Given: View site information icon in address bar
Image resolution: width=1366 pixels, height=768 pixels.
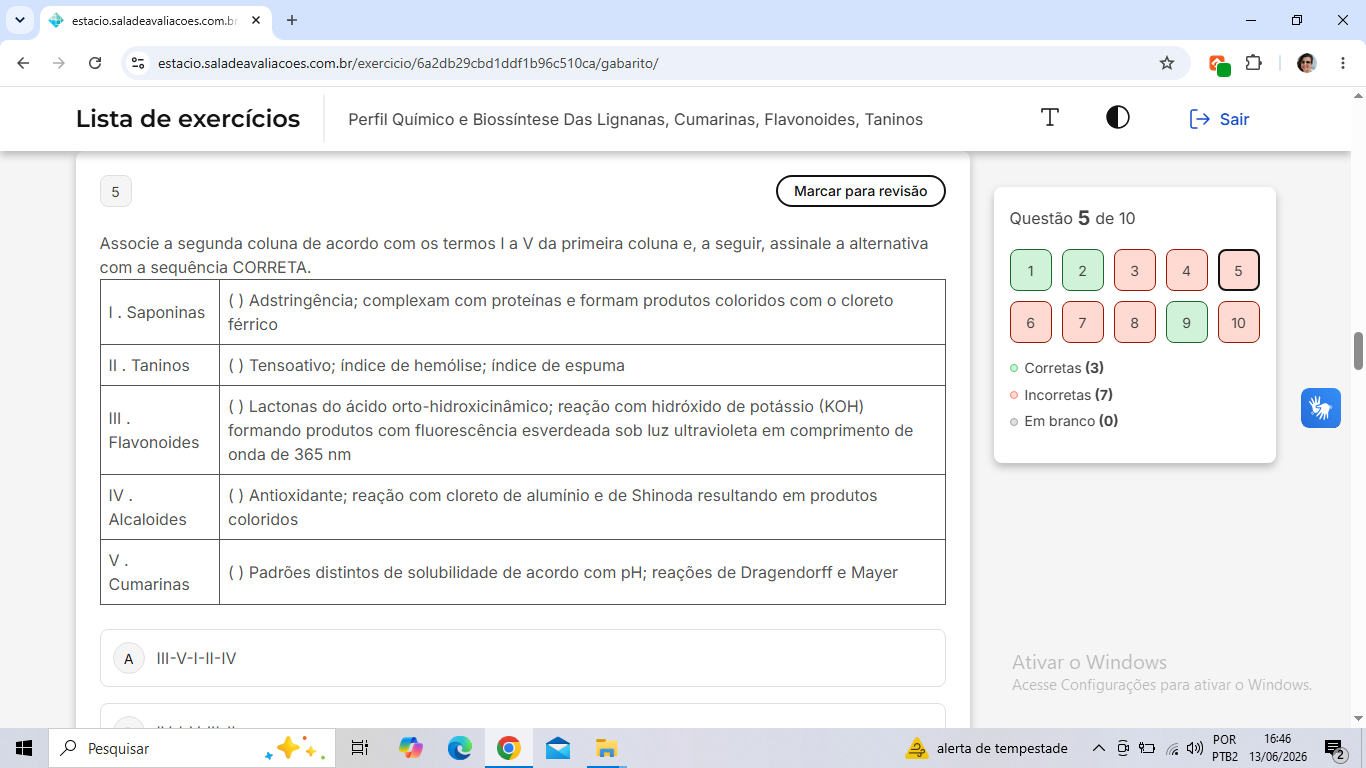Looking at the screenshot, I should coord(139,63).
